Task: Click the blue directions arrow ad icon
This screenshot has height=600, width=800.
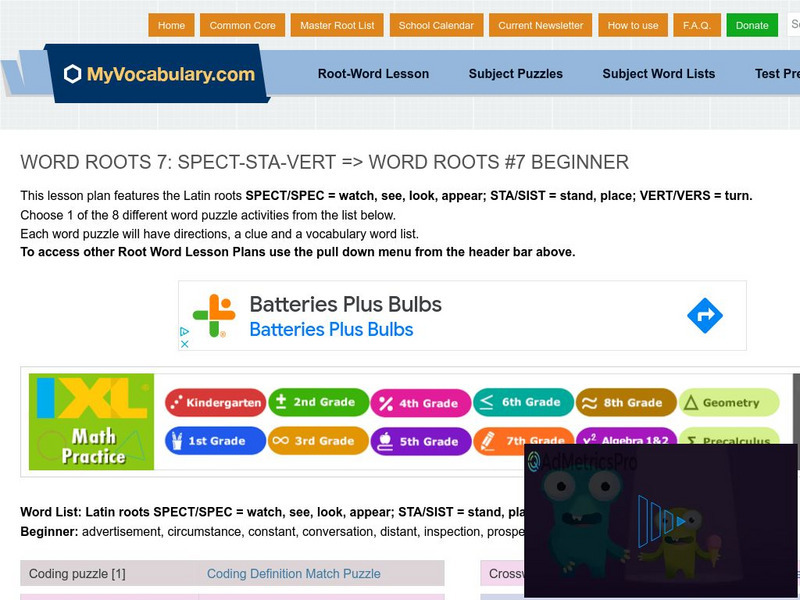Action: [x=705, y=315]
